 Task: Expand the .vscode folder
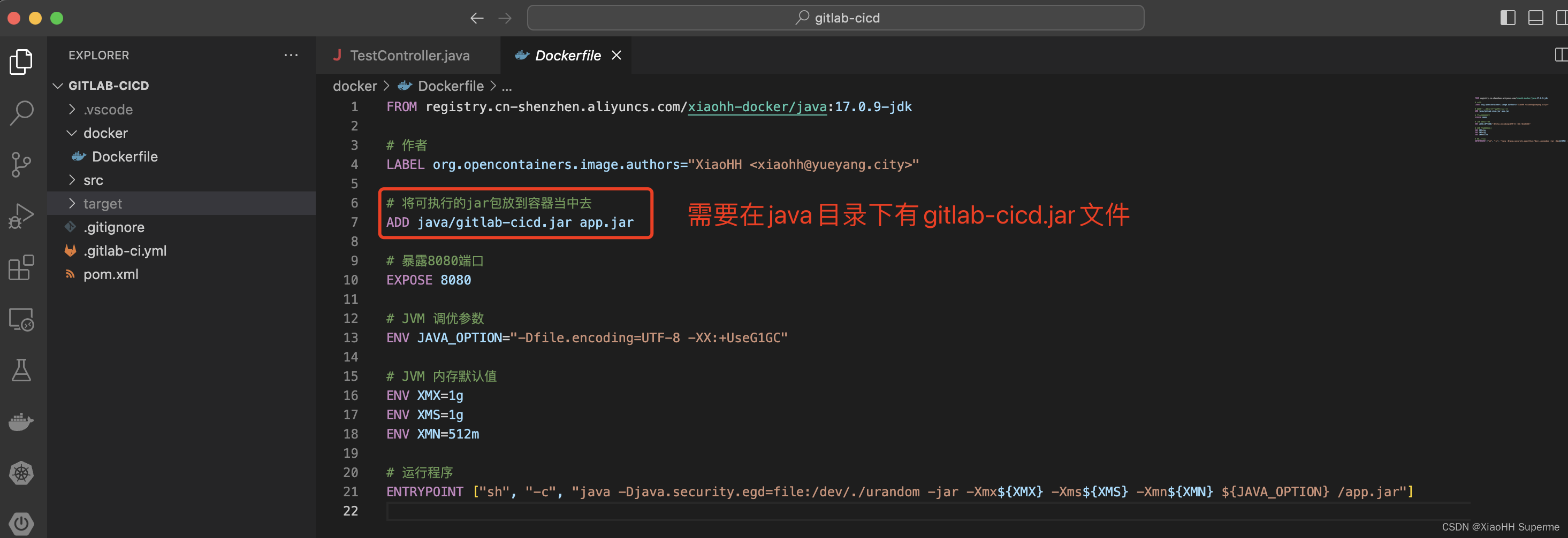(181, 110)
